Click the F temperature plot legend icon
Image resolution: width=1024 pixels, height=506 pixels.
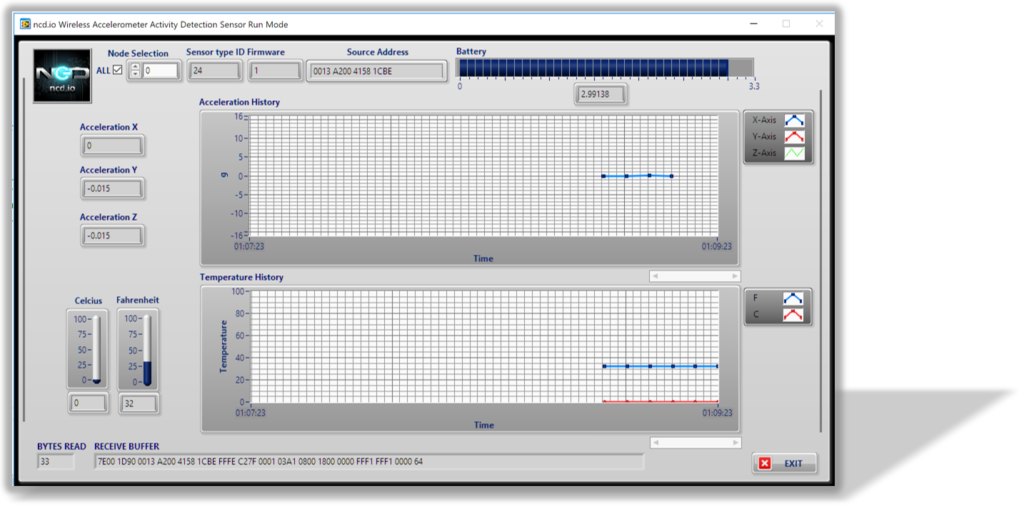pyautogui.click(x=793, y=298)
